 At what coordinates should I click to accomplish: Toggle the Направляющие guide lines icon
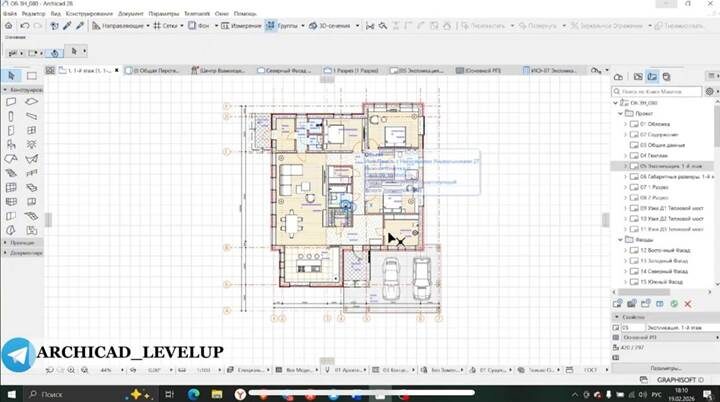96,26
